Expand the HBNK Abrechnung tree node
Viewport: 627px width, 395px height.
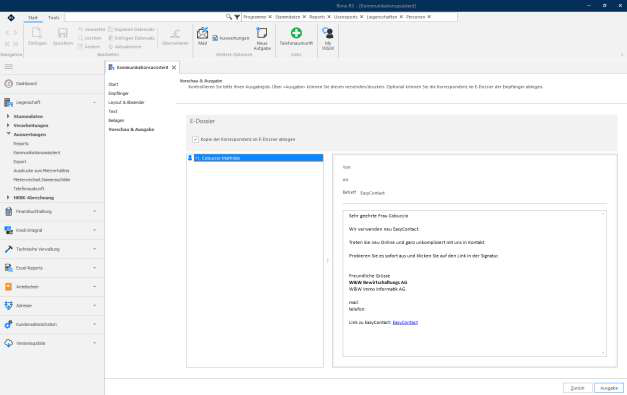[x=8, y=198]
